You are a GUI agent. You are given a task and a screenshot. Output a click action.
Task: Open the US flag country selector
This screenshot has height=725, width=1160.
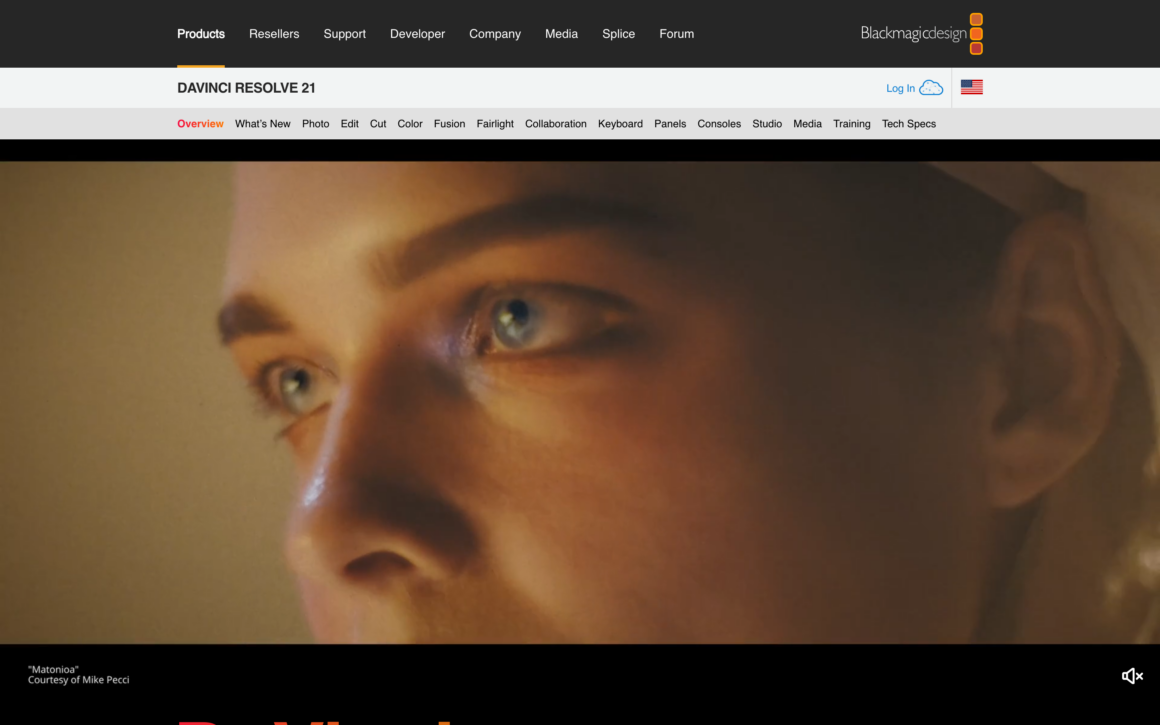971,86
